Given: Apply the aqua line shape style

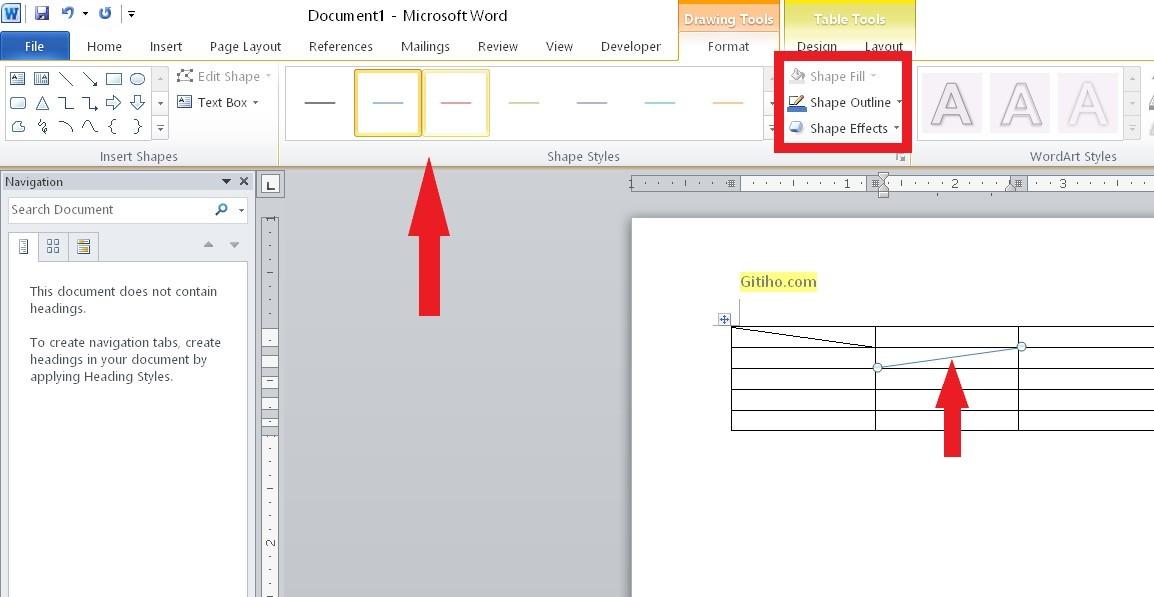Looking at the screenshot, I should coord(659,103).
